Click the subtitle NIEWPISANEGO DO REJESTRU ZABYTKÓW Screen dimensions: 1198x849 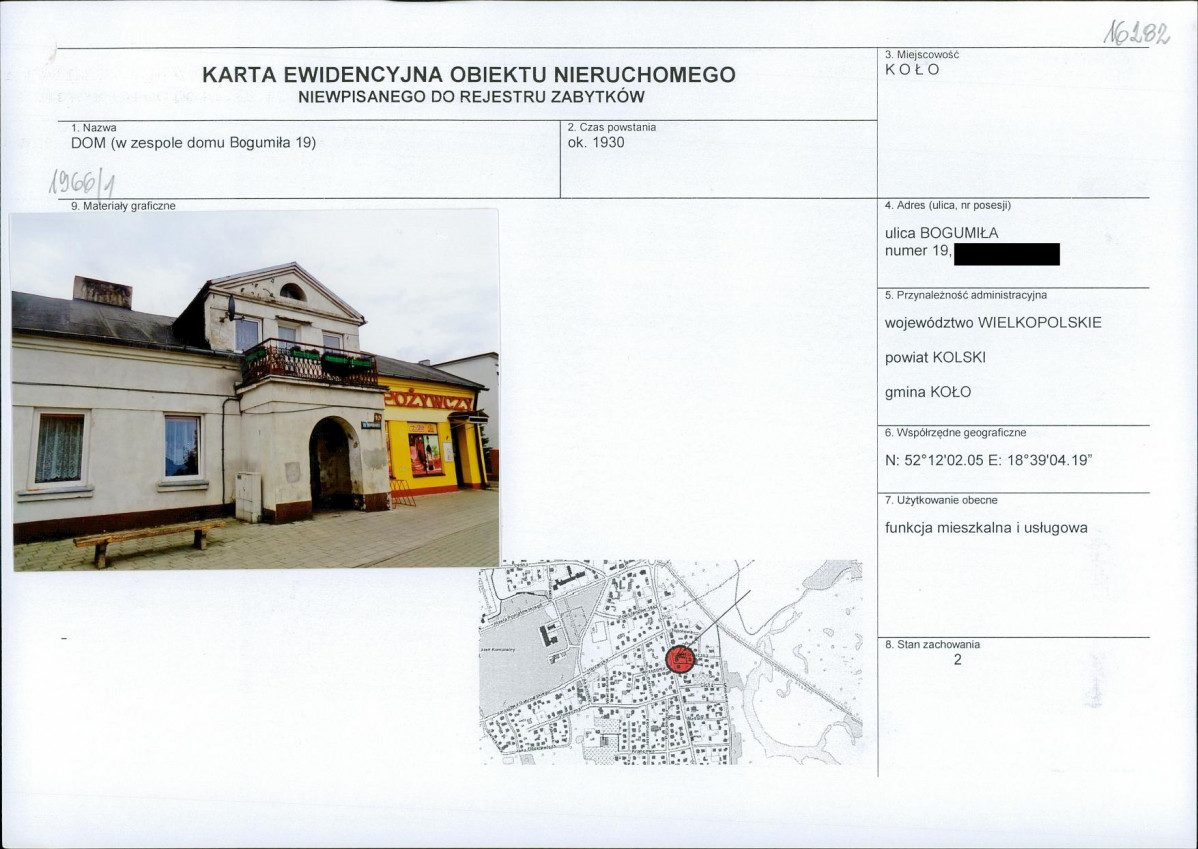pos(469,97)
